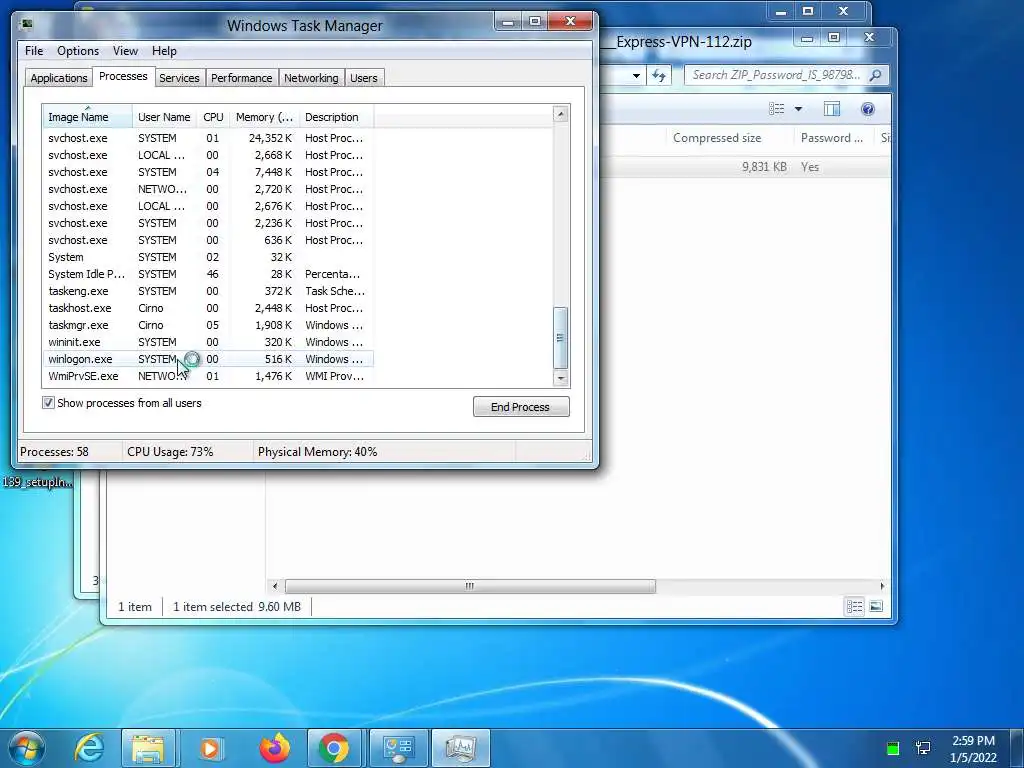This screenshot has height=768, width=1024.
Task: Select the taskeng.exe process row
Action: [x=208, y=291]
